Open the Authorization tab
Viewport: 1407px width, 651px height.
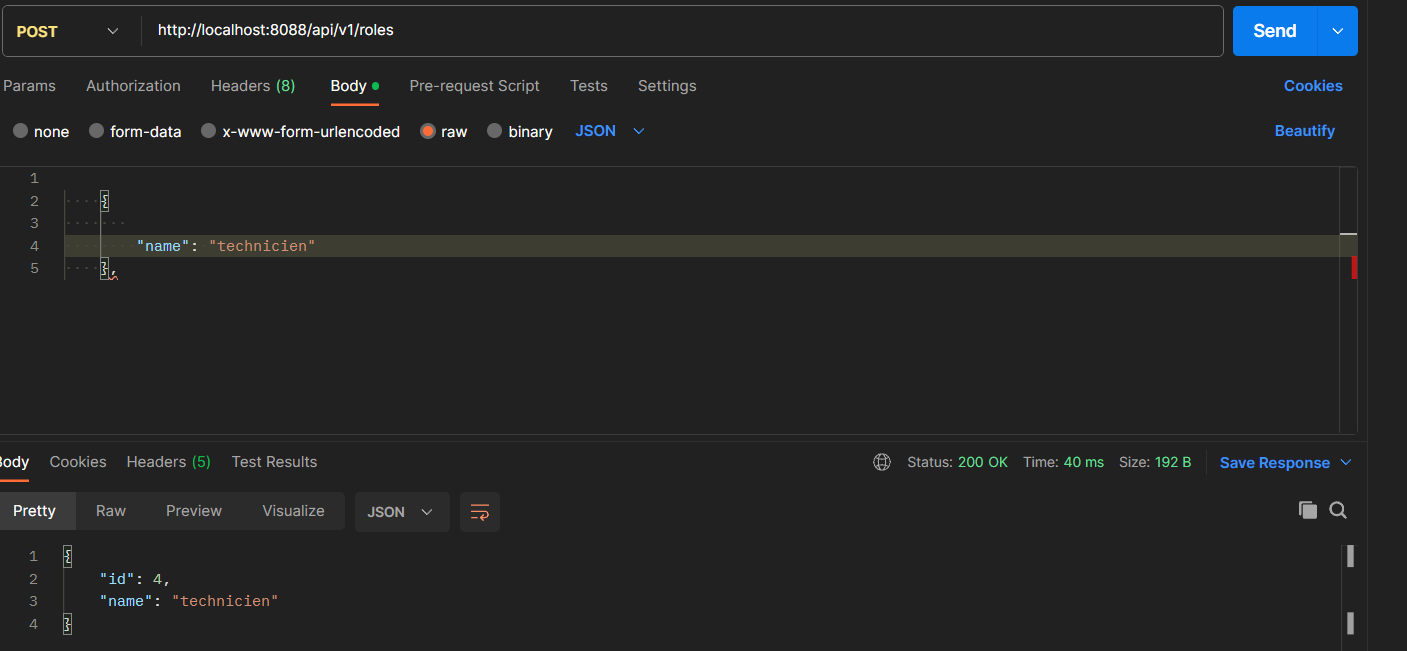pyautogui.click(x=133, y=86)
